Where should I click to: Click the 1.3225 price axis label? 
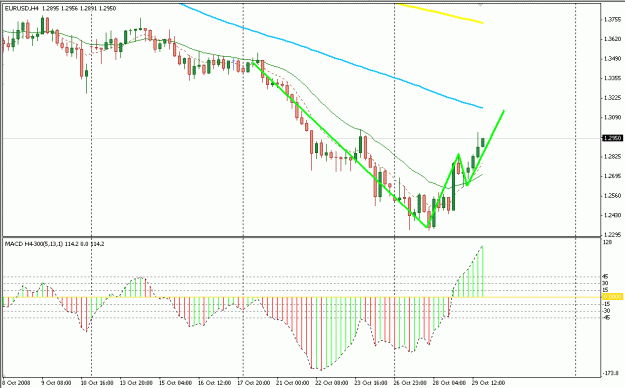point(612,98)
